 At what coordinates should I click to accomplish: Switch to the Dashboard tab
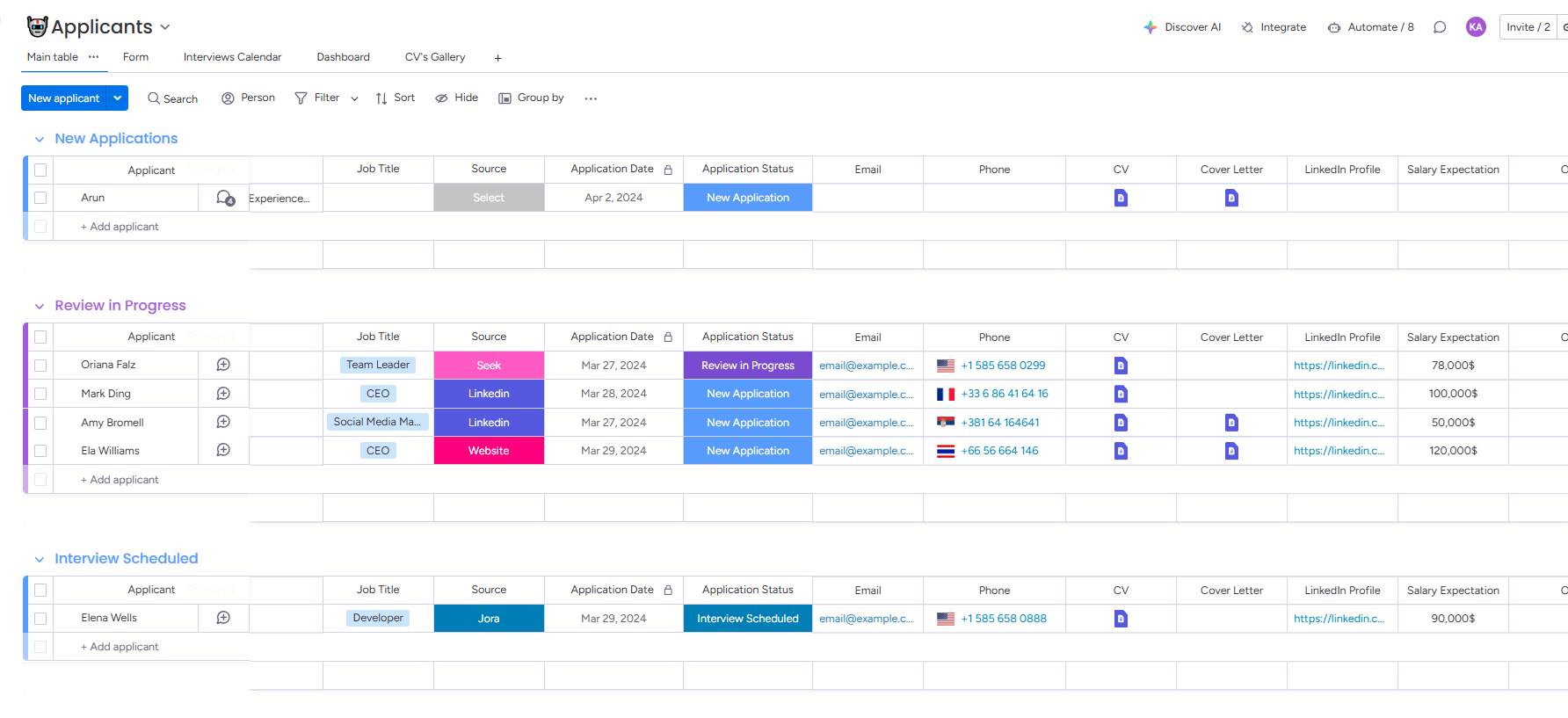click(x=343, y=57)
